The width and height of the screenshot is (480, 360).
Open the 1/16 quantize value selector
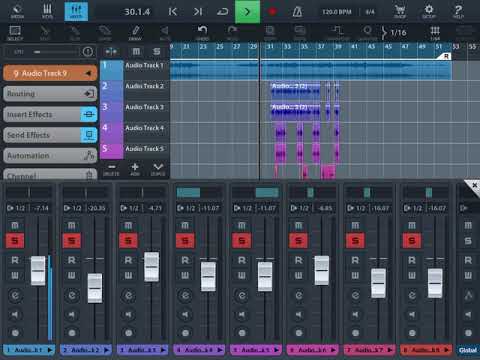pos(394,33)
